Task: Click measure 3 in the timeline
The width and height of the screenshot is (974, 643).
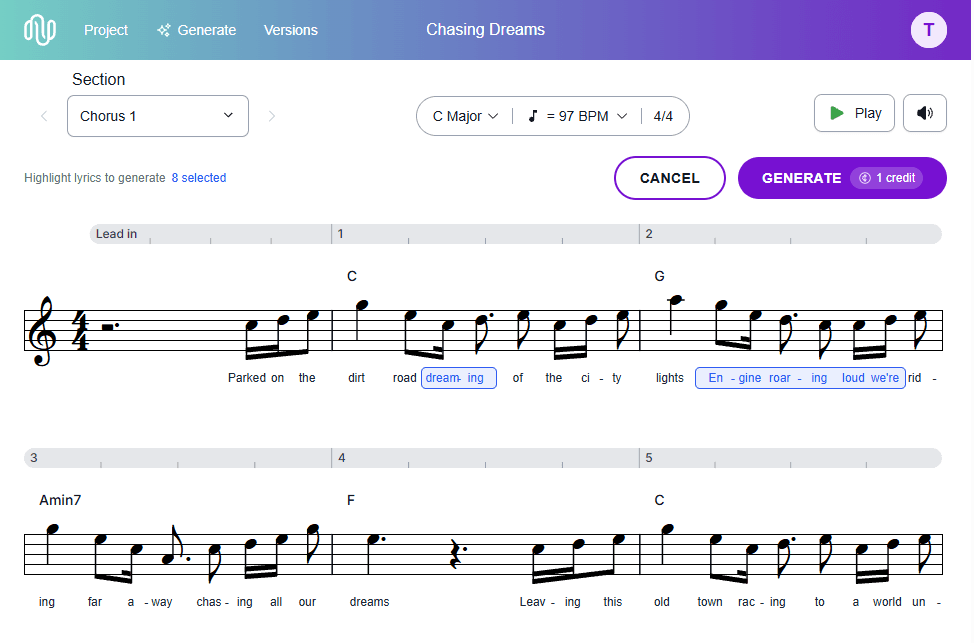Action: [x=34, y=458]
